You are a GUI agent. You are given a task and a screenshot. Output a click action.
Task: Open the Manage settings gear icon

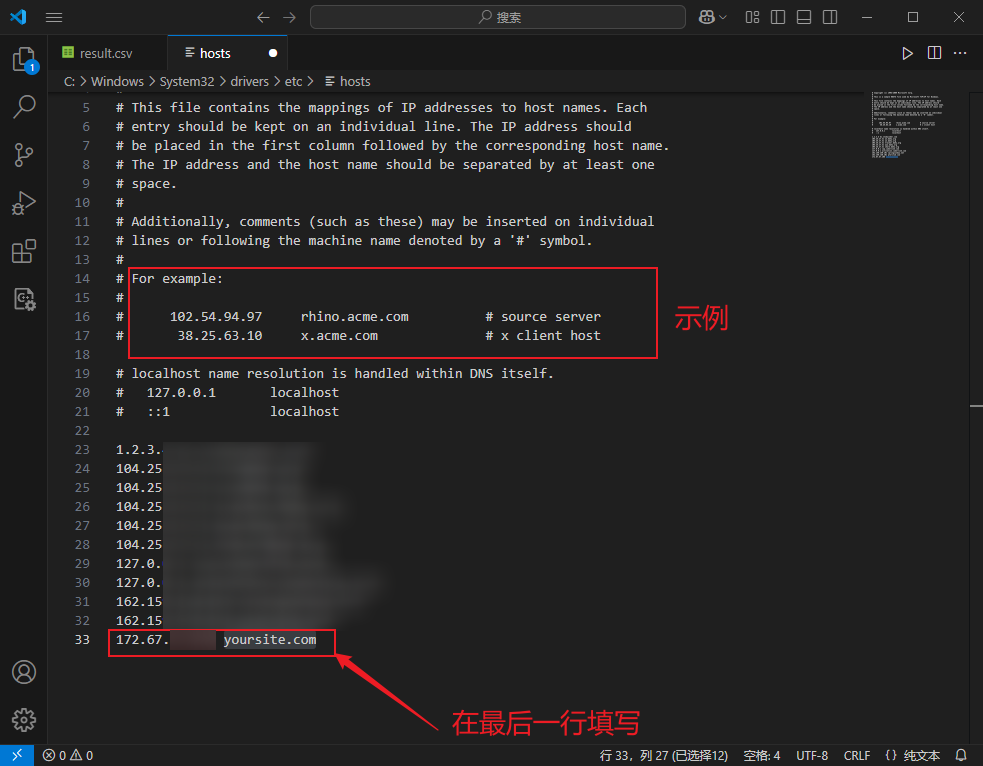click(x=24, y=719)
